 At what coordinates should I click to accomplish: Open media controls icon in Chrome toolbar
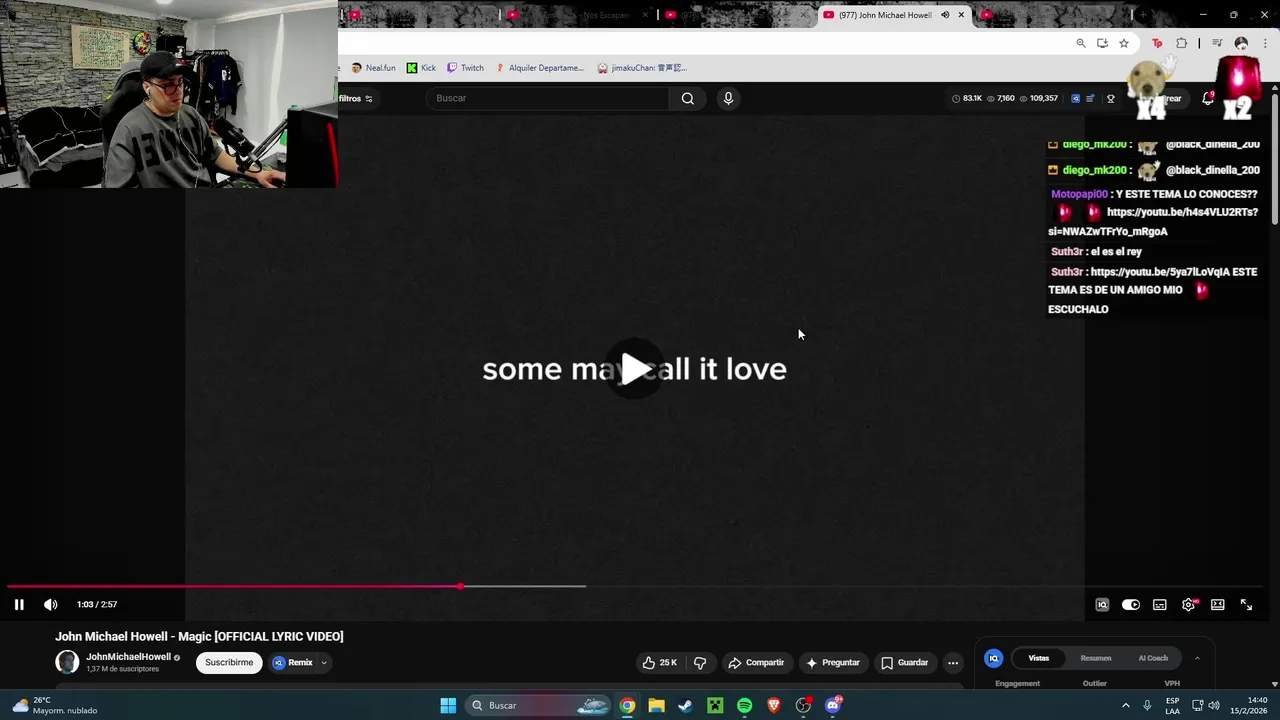[1217, 43]
